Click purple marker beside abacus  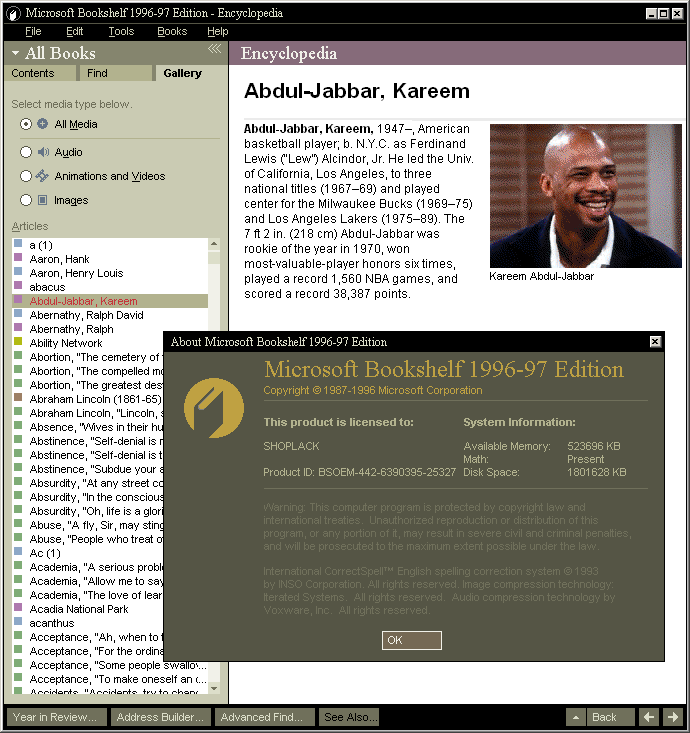point(18,285)
